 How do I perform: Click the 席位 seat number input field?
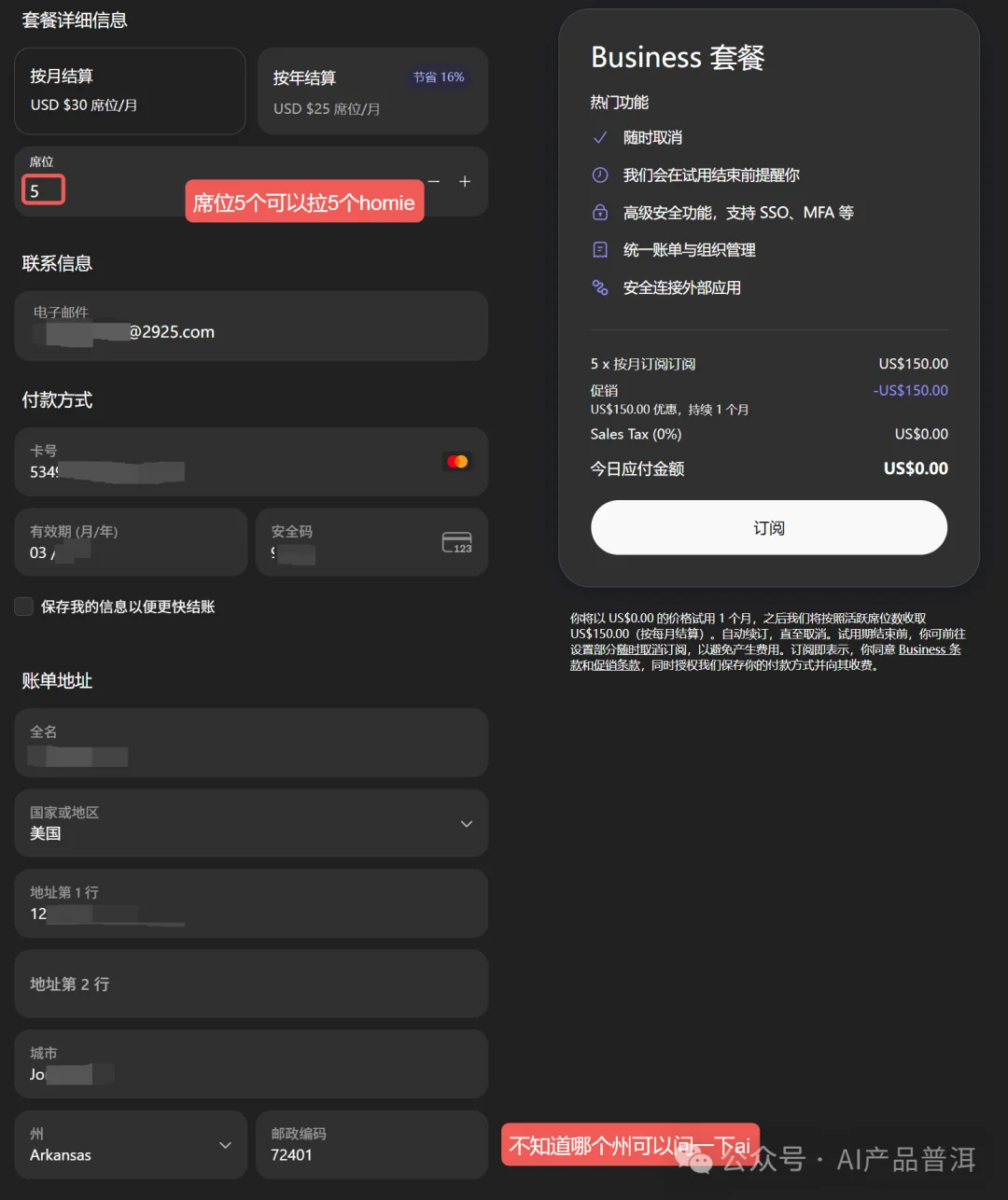[x=43, y=188]
